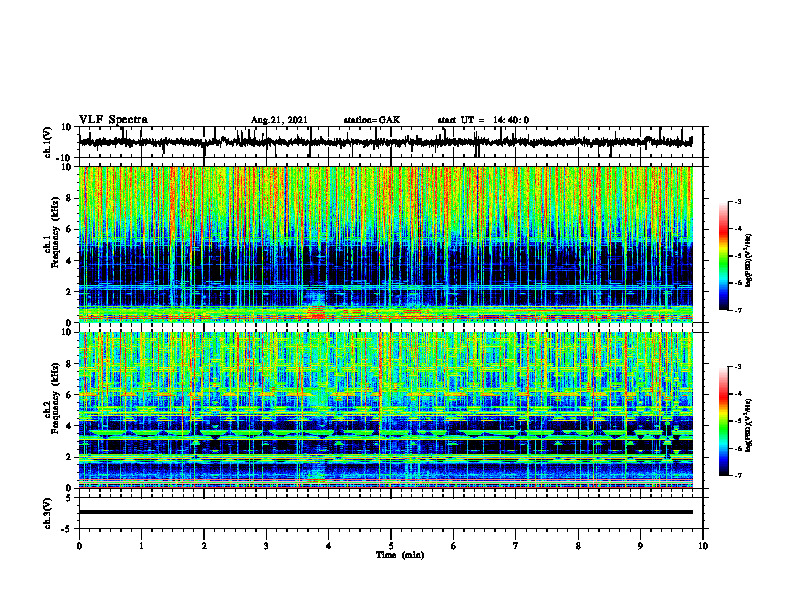Click the "Time (min)" axis label

[x=400, y=555]
